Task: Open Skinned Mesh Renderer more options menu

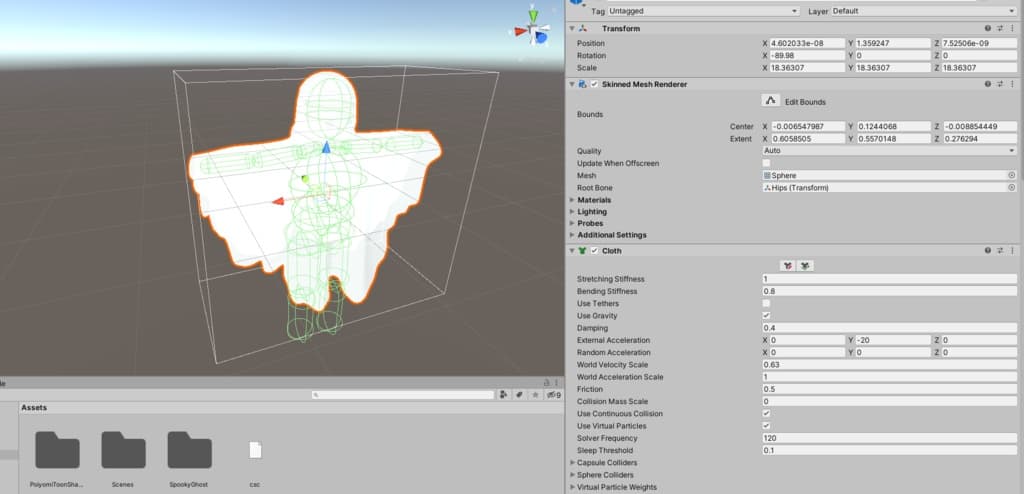Action: tap(1012, 84)
